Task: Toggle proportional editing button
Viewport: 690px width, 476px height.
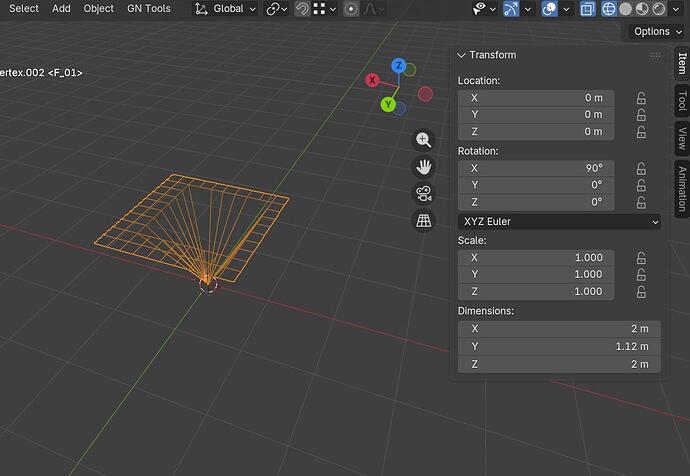Action: 351,9
